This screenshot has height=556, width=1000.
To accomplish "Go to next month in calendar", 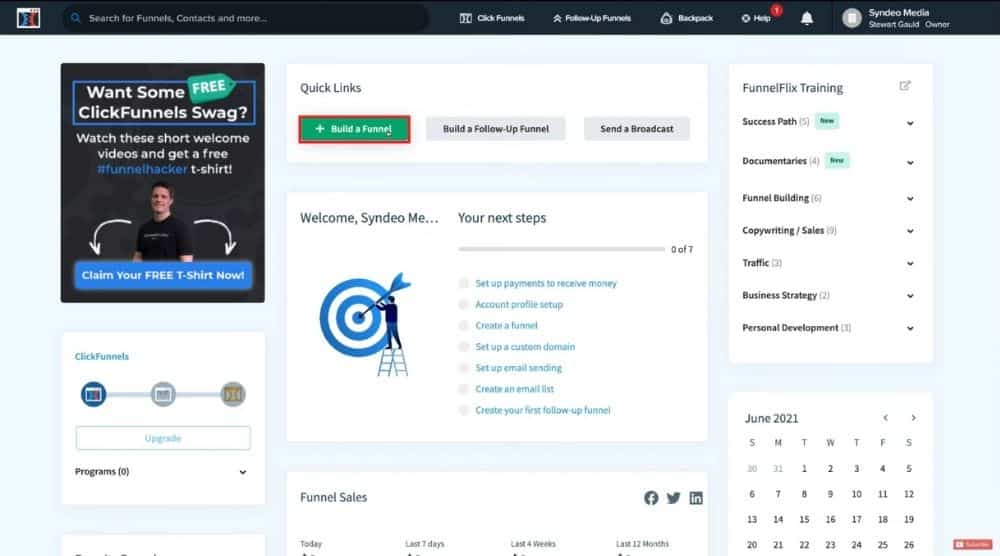I will click(913, 418).
